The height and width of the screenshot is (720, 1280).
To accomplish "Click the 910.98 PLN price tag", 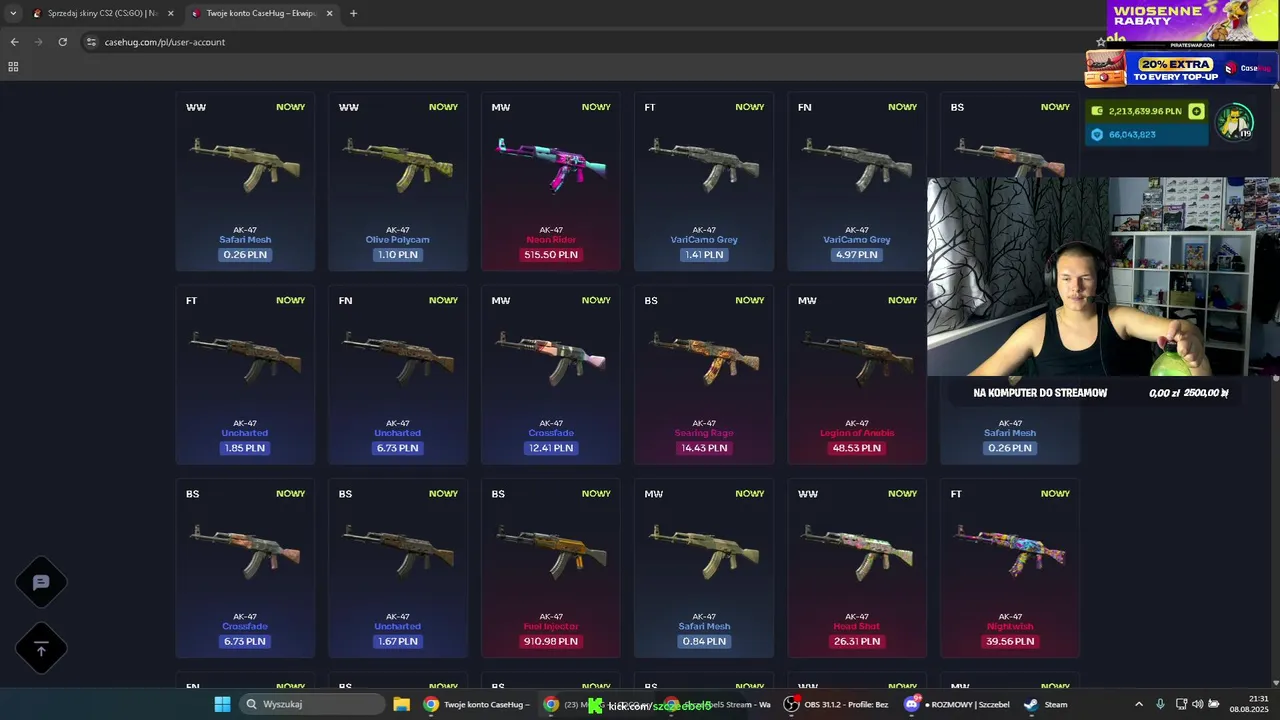I will click(551, 642).
